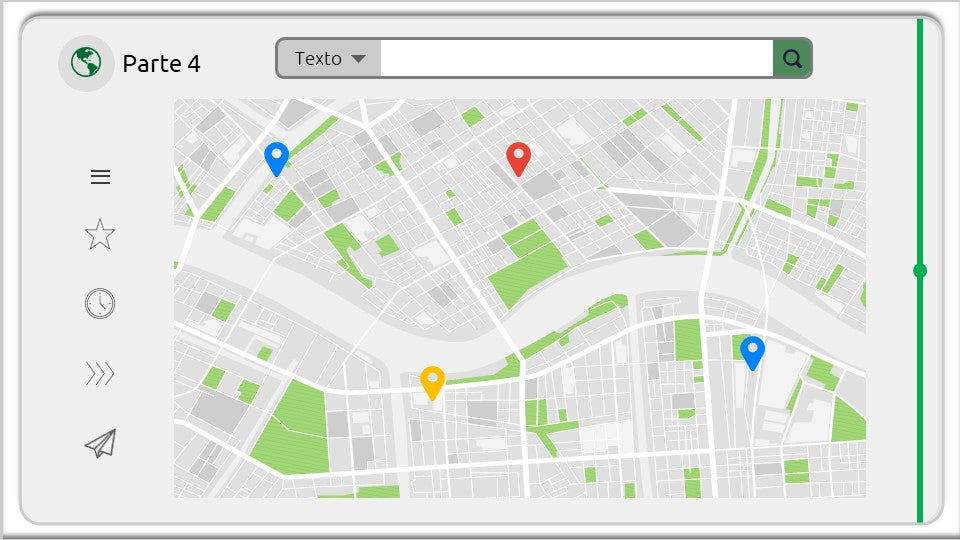Screen dimensions: 960x540
Task: Select the yellow map pin
Action: pyautogui.click(x=432, y=383)
